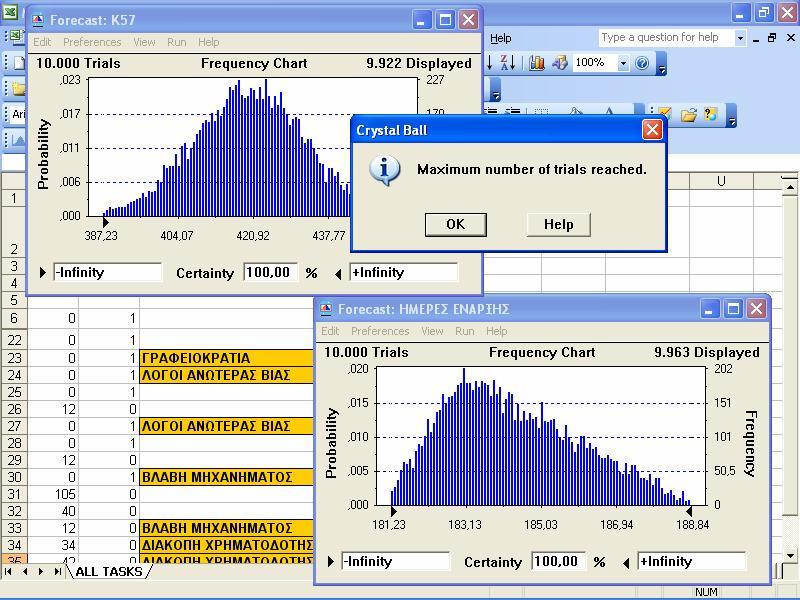Screen dimensions: 800x600
Task: Close the Crystal Ball message dialog
Action: pyautogui.click(x=652, y=130)
